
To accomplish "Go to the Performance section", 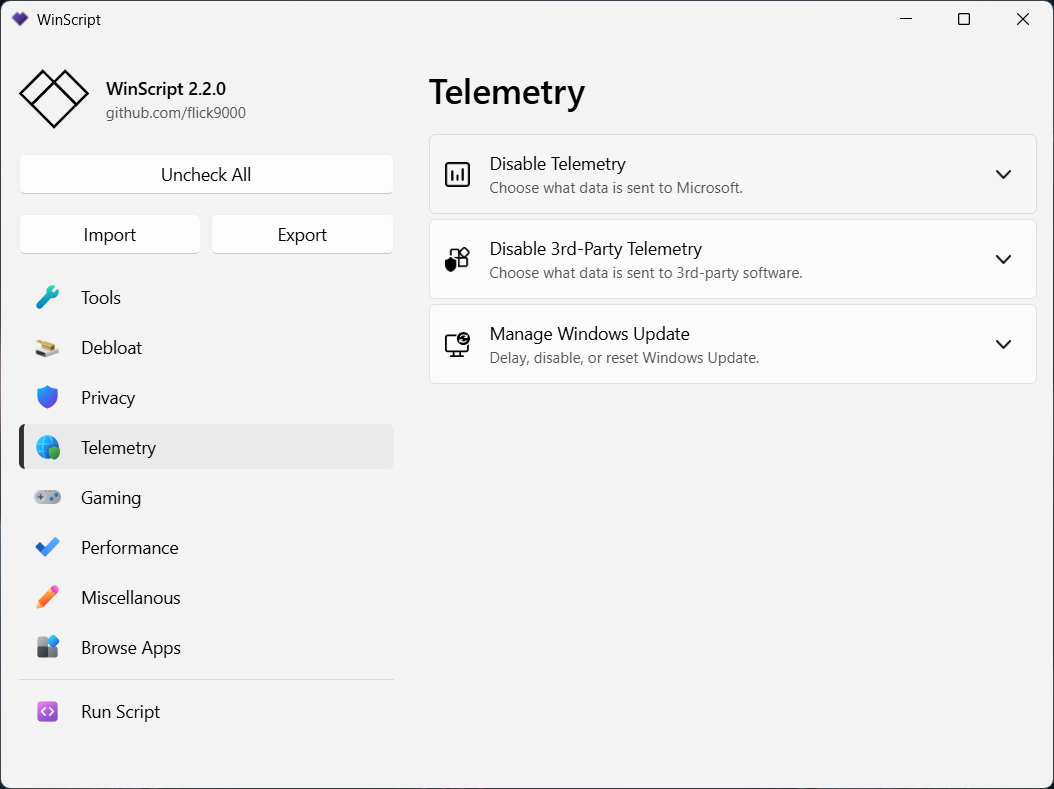I will point(130,548).
